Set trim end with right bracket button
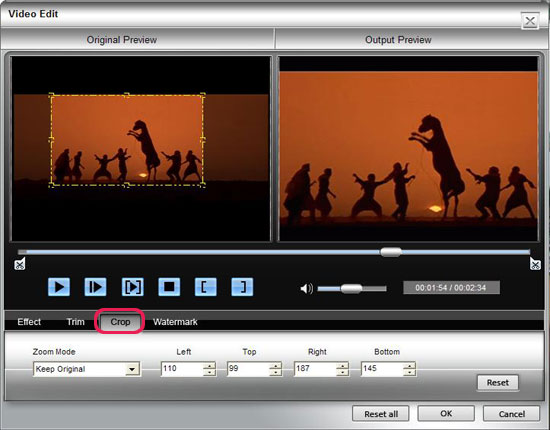550x430 pixels. click(242, 287)
